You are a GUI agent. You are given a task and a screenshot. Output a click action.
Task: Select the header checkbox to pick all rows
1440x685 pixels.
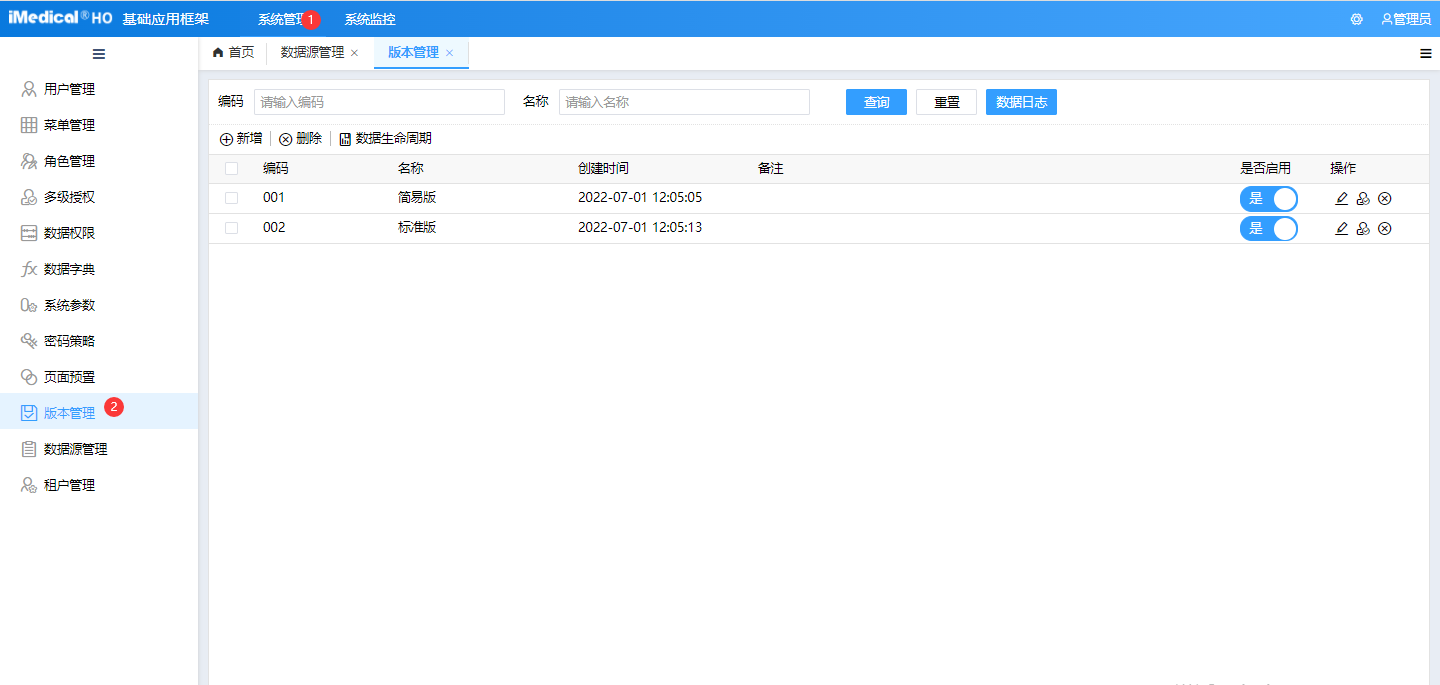point(231,168)
